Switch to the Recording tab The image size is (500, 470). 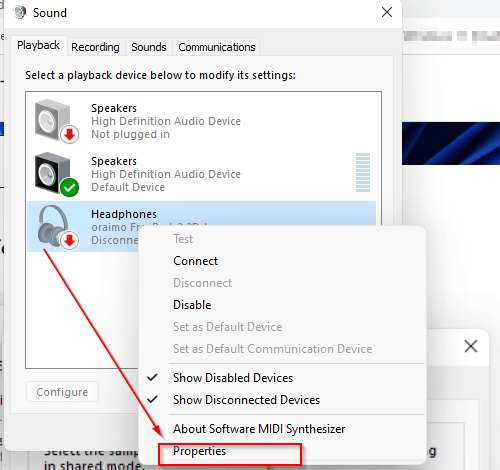pos(95,47)
